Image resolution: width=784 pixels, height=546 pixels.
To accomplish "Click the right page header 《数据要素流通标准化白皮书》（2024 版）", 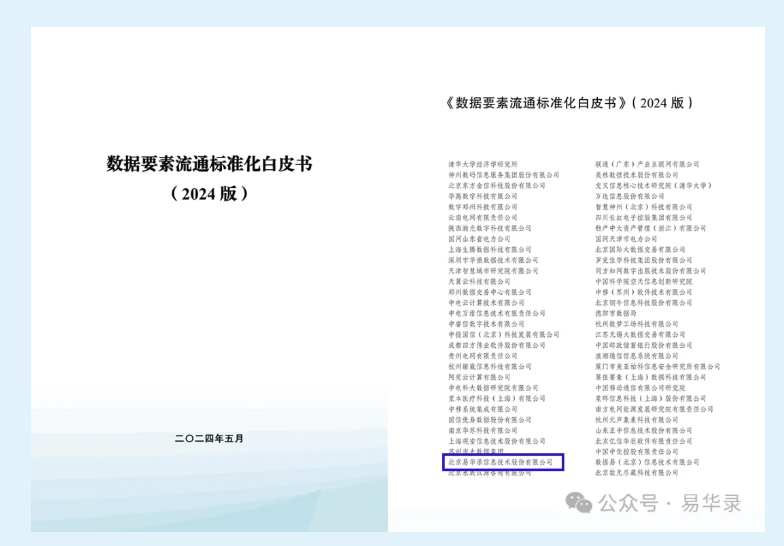I will tap(567, 103).
